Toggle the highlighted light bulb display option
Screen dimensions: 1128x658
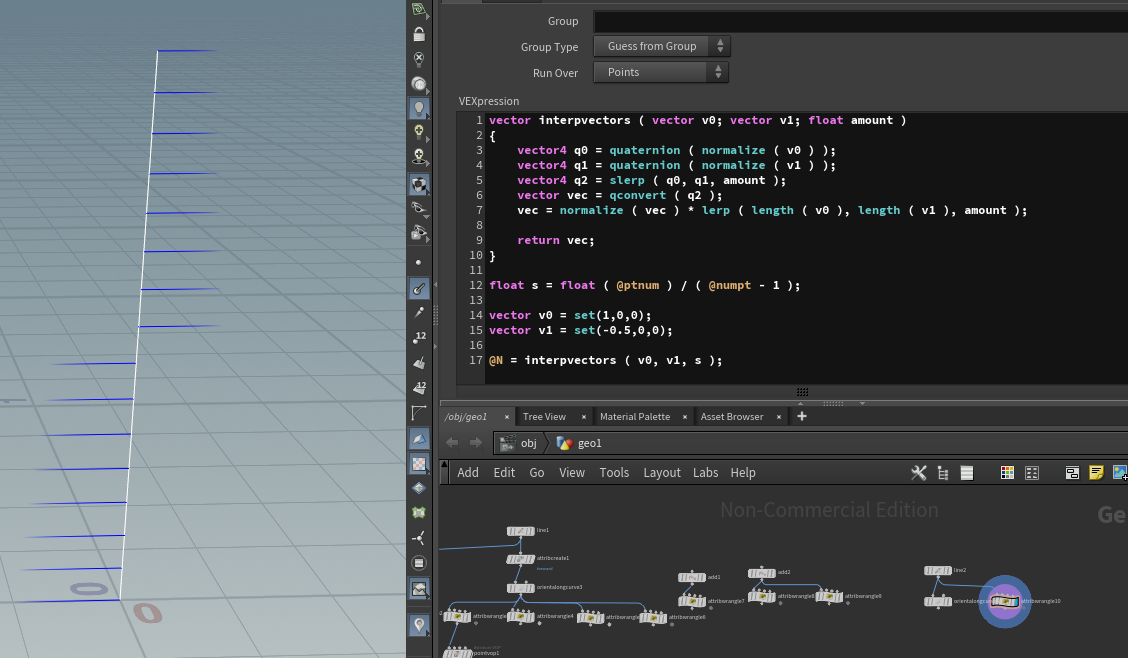[x=419, y=109]
